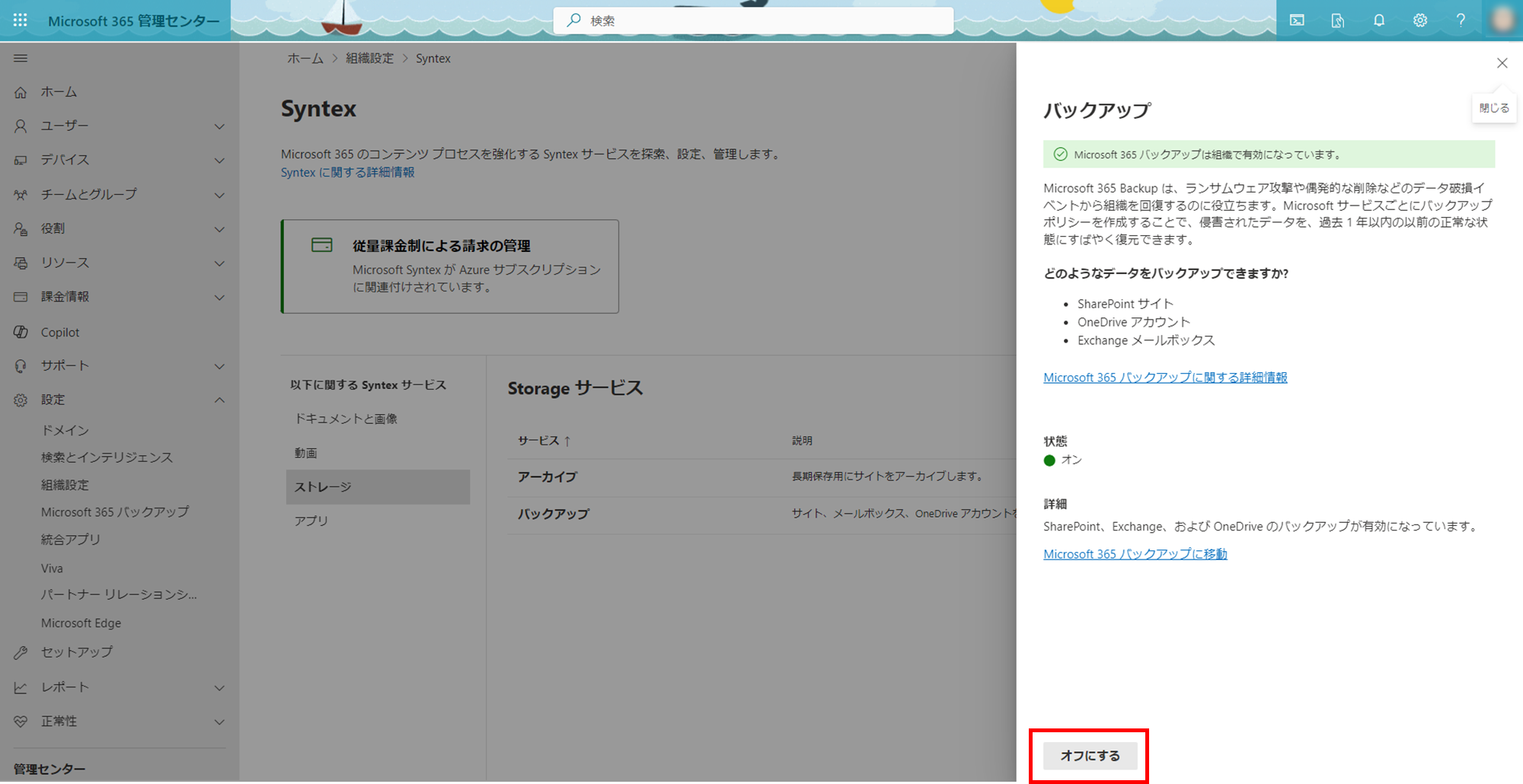Screen dimensions: 1523x784
Task: Switch to the ストレージ tab
Action: click(x=322, y=486)
